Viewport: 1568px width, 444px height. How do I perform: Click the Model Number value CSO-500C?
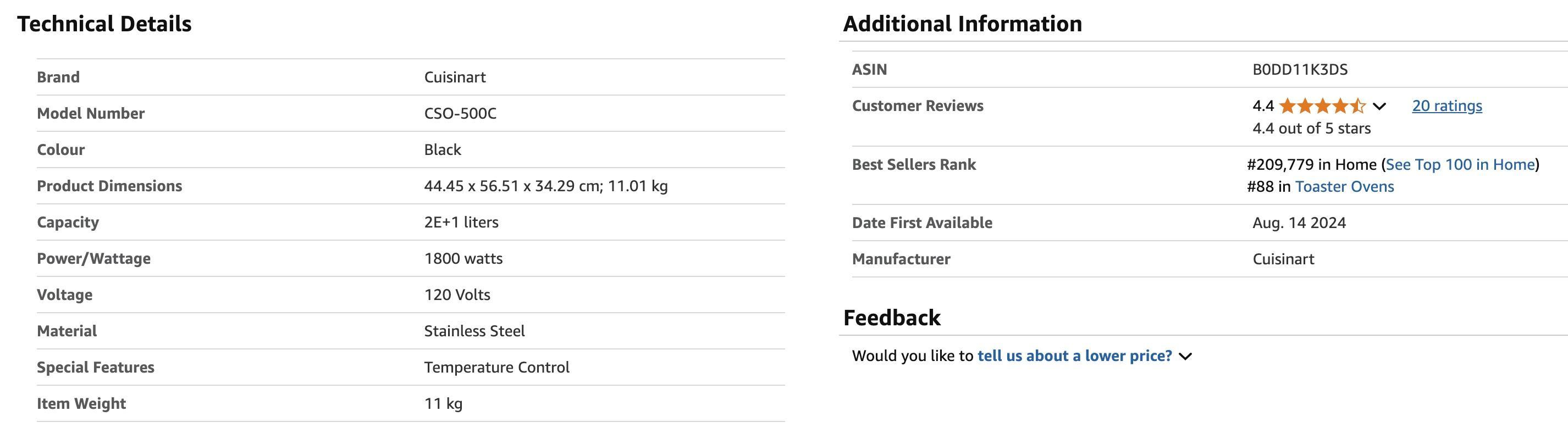(460, 114)
